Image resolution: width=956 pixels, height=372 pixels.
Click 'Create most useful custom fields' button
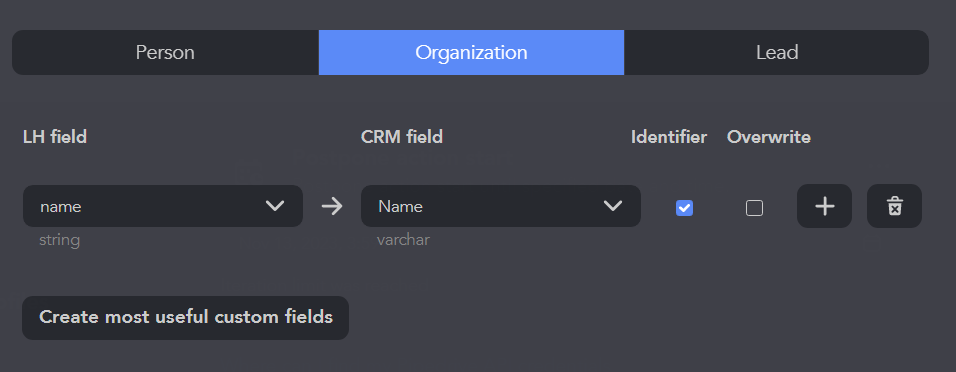coord(185,318)
